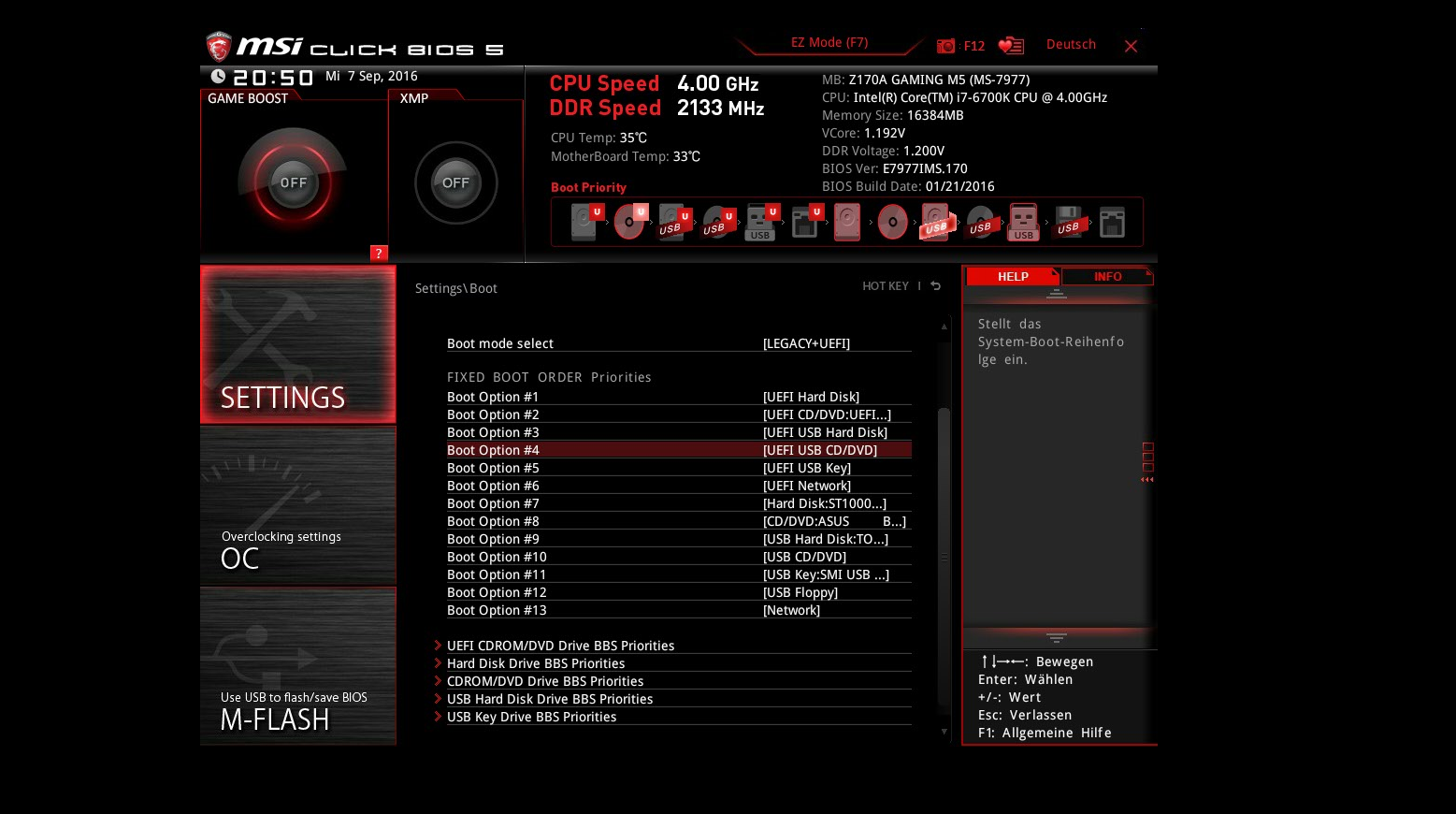Change language via Deutsch selector
Viewport: 1456px width, 814px height.
click(1070, 44)
